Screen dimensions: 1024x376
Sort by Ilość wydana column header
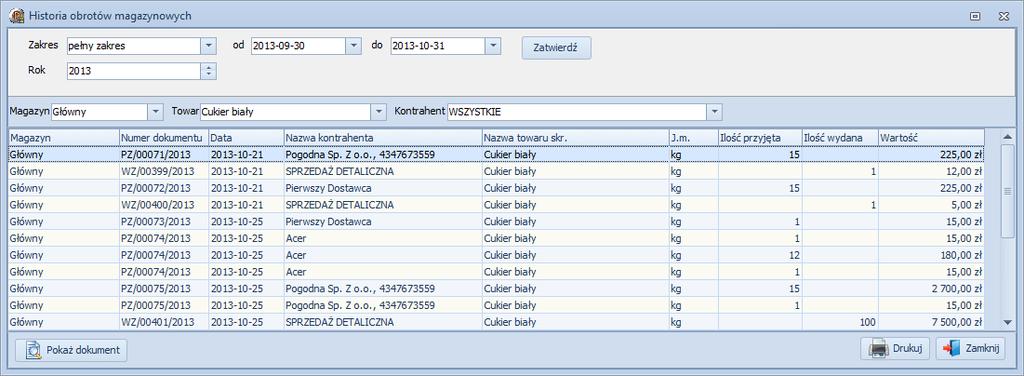(x=840, y=138)
